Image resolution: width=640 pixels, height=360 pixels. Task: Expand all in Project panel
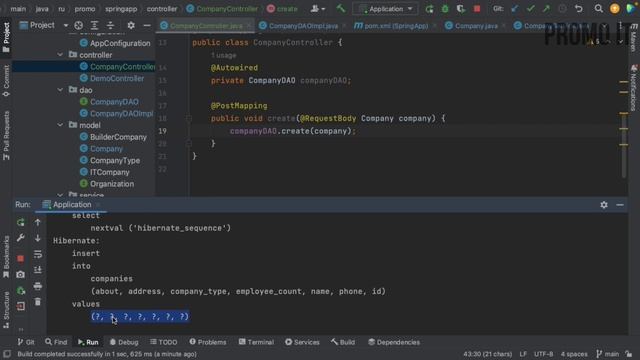coord(94,25)
